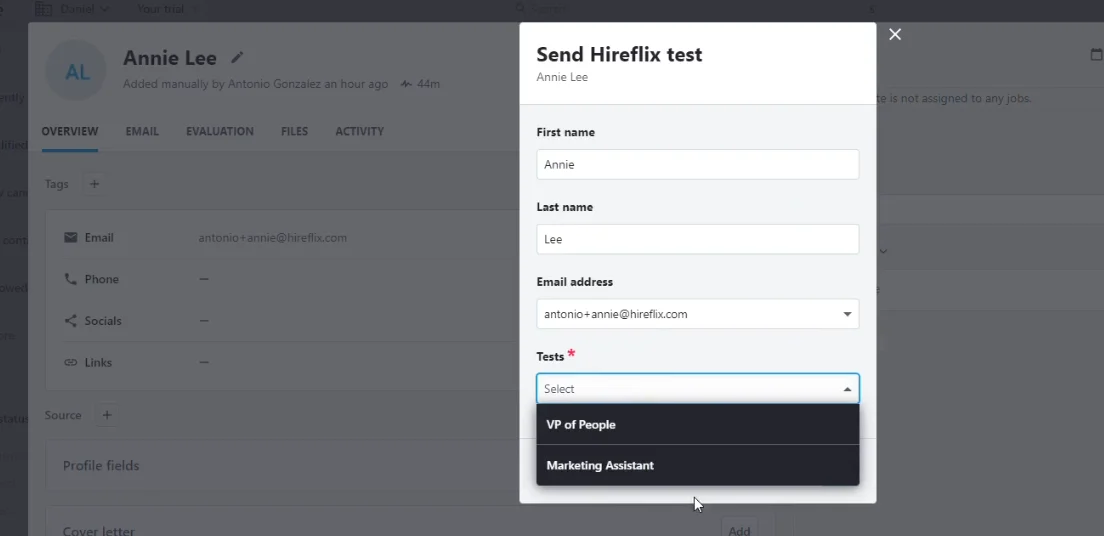Select the VP of People test

pos(697,425)
